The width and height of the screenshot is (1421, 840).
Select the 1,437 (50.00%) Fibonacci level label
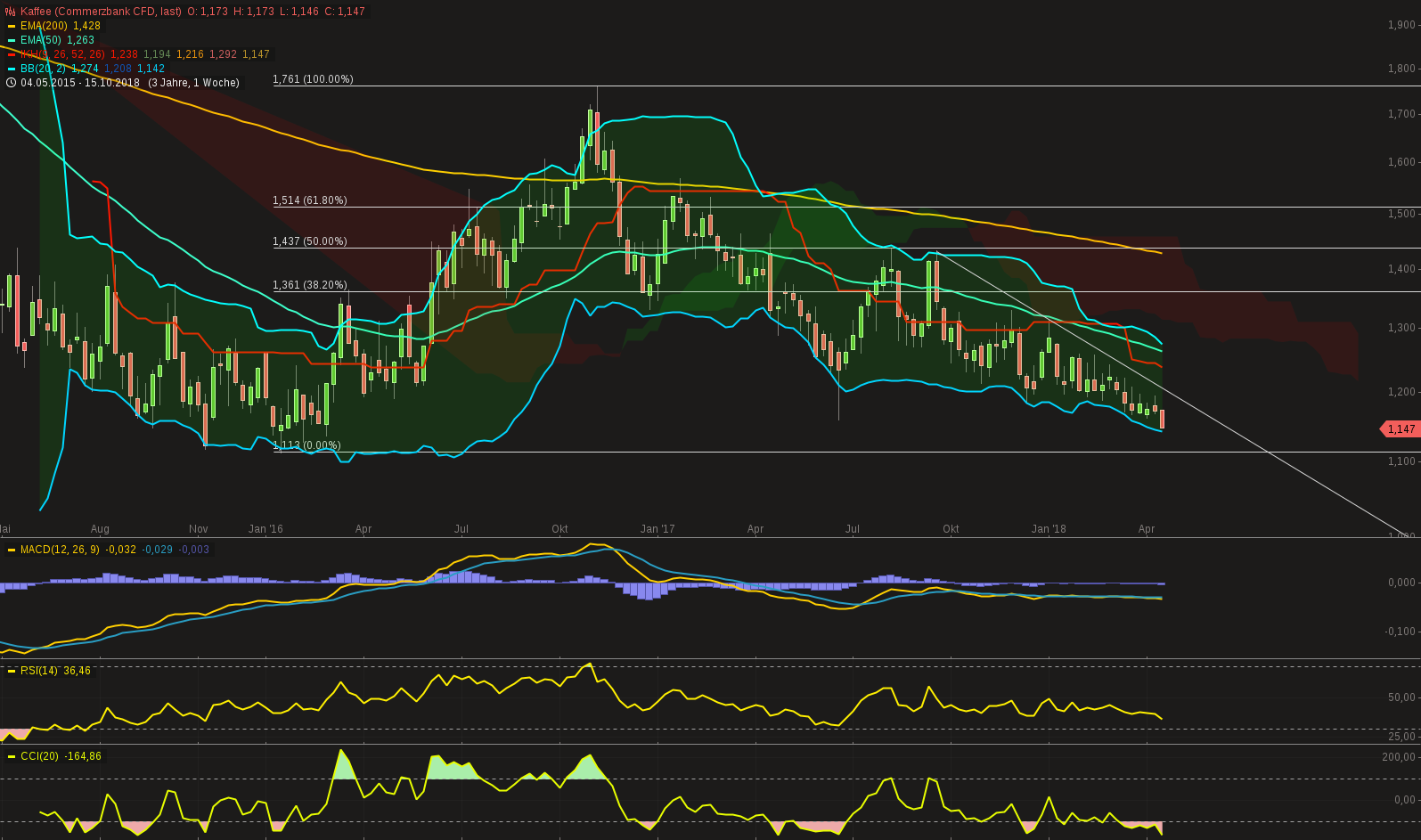click(310, 241)
